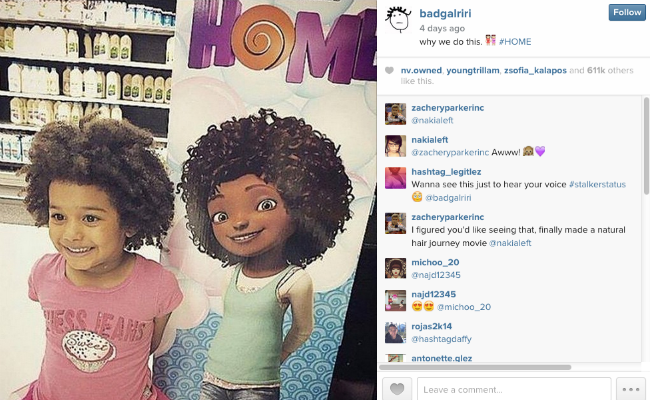Viewport: 650px width, 400px height.
Task: Click the small gray heart near likes
Action: [389, 70]
